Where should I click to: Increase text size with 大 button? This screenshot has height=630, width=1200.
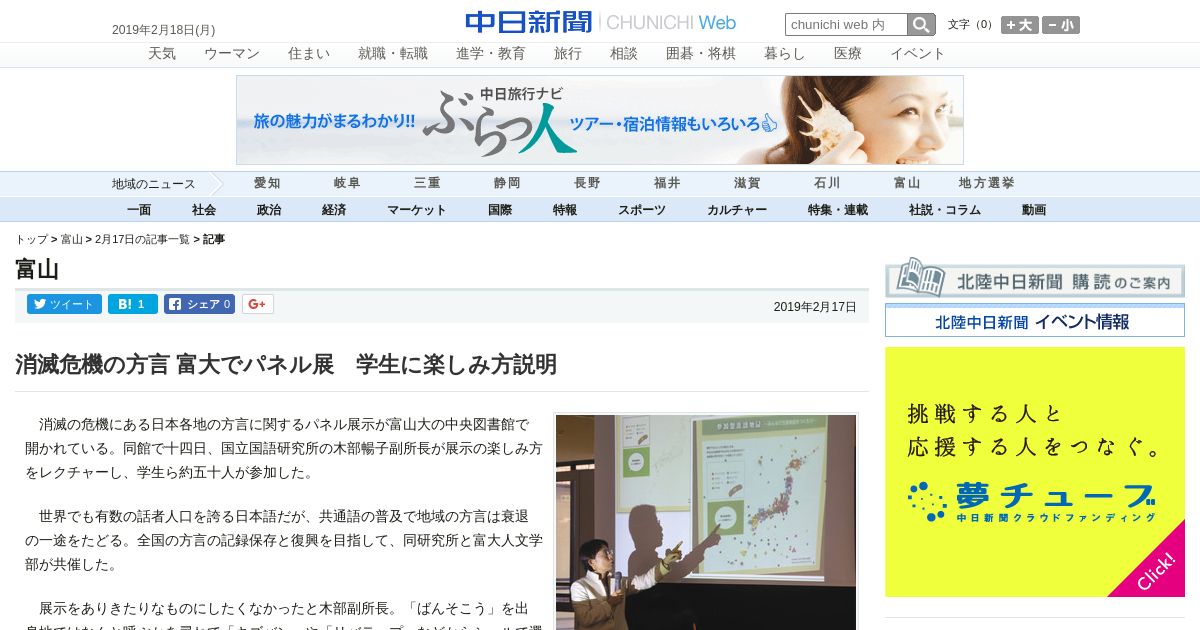(x=1020, y=25)
